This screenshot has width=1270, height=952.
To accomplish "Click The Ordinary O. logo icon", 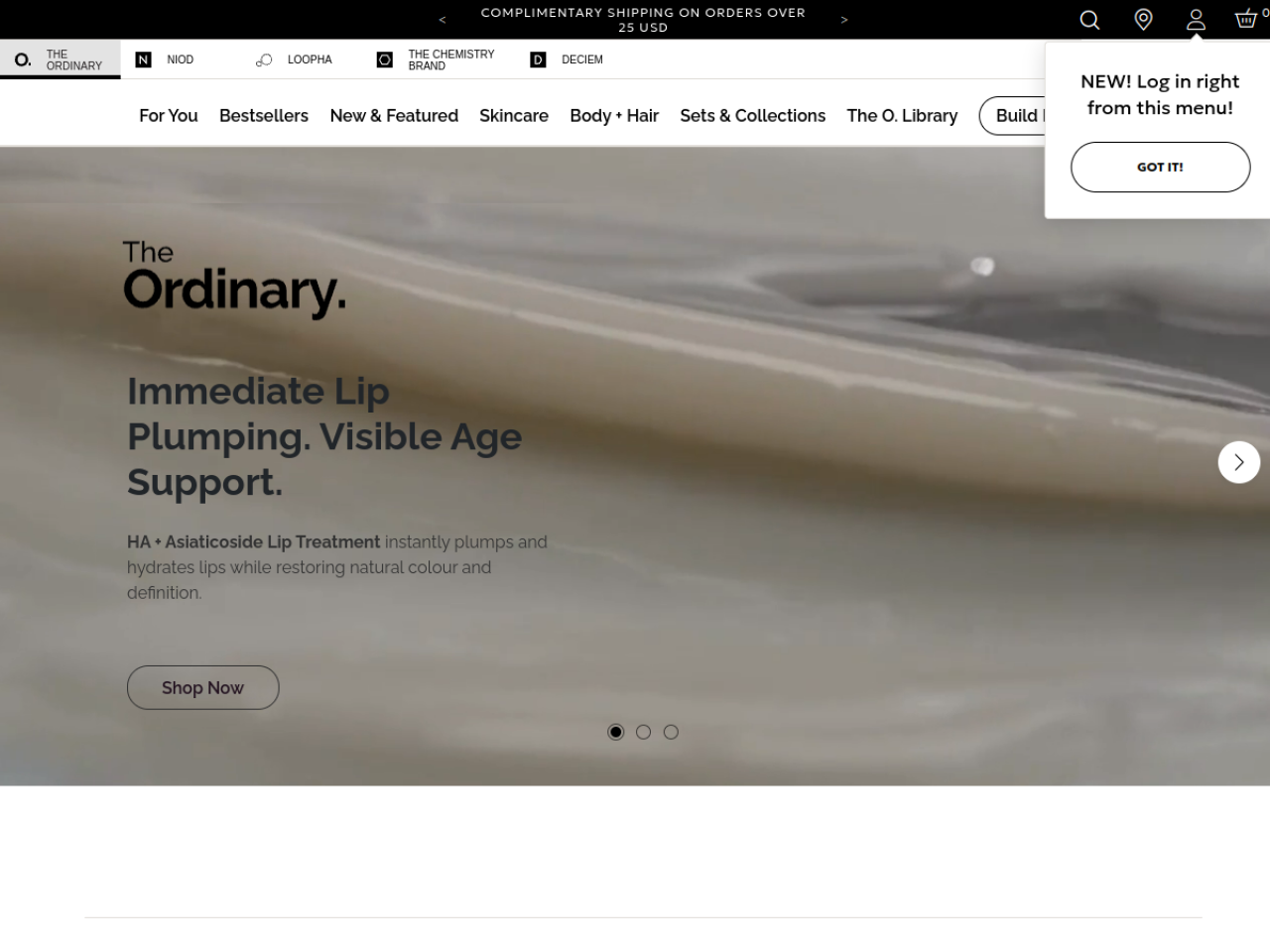I will [x=23, y=59].
